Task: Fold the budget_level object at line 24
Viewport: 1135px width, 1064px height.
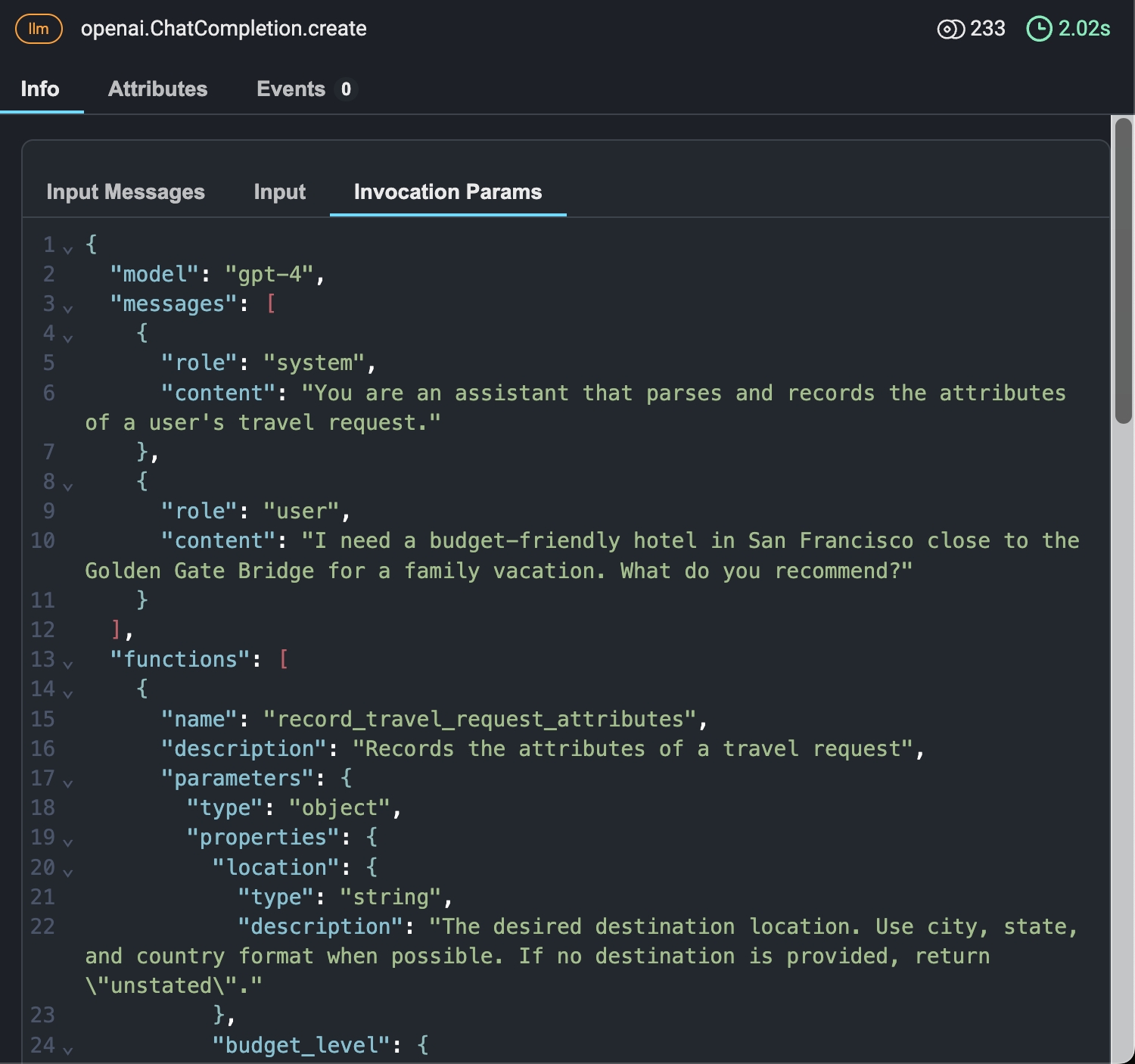Action: pyautogui.click(x=68, y=1050)
